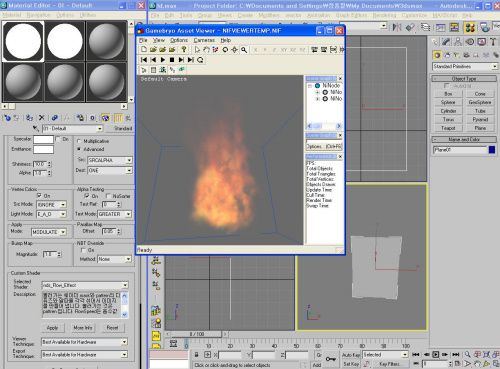Image resolution: width=500 pixels, height=369 pixels.
Task: Select the Advanced radio button
Action: pyautogui.click(x=79, y=149)
